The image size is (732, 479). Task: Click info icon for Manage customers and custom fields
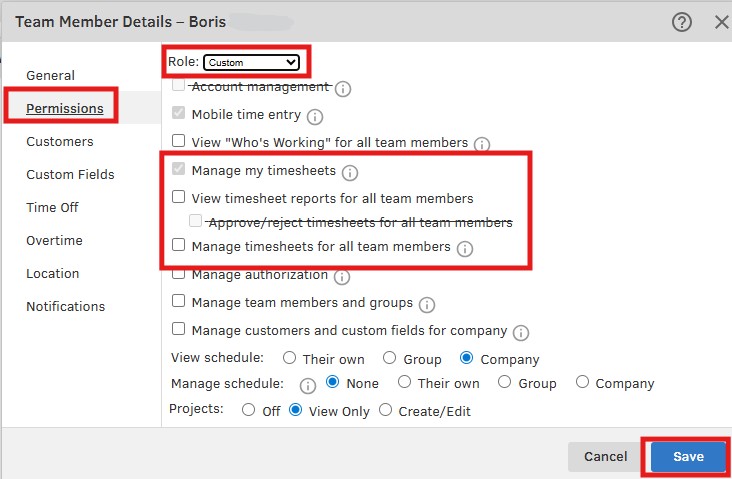521,332
